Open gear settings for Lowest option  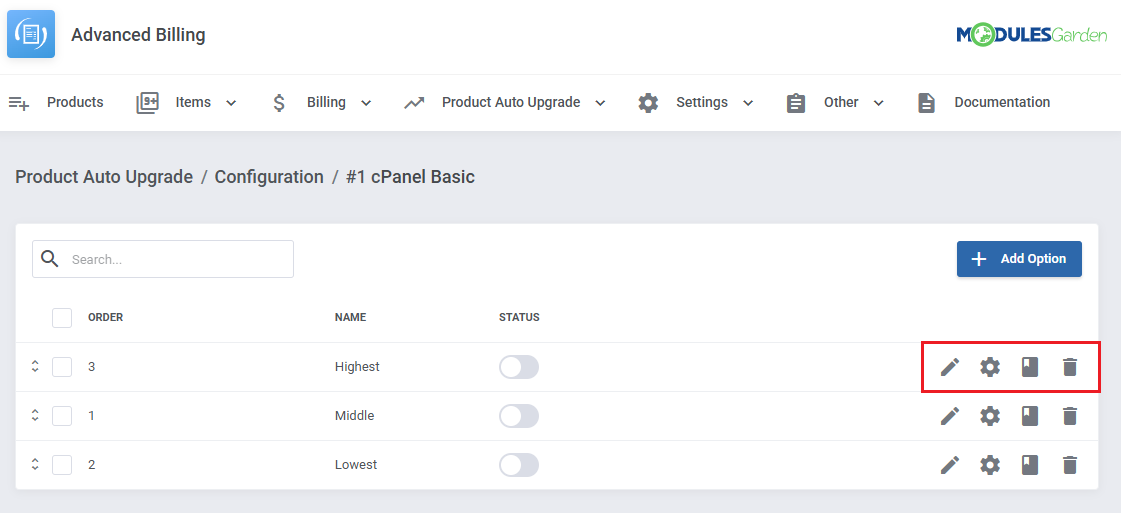coord(989,465)
